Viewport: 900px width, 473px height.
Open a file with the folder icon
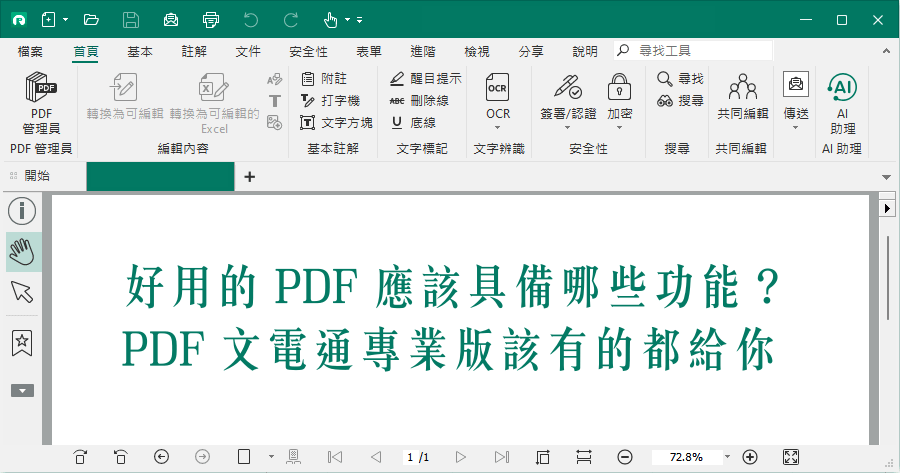tap(91, 20)
